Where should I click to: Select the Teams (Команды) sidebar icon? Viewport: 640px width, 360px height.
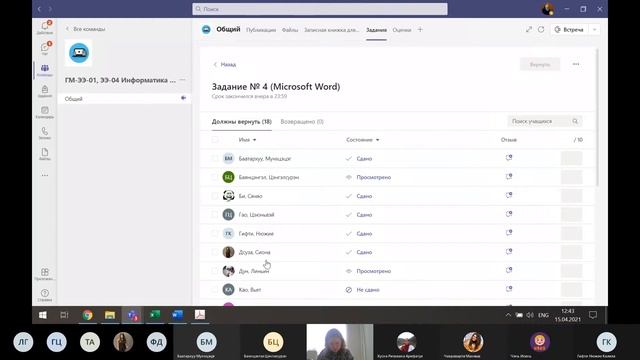tap(45, 70)
